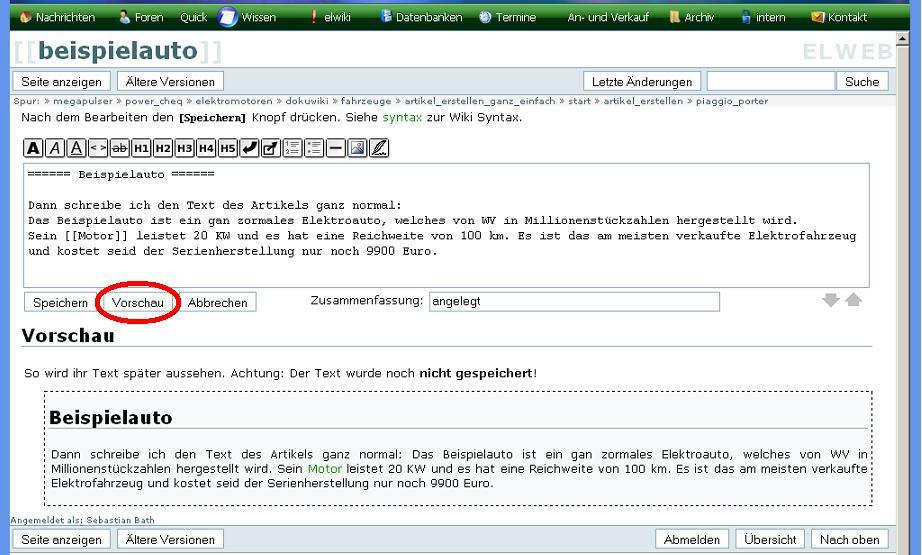Screen dimensions: 922x555
Task: Apply strikethrough formatting
Action: pos(119,148)
